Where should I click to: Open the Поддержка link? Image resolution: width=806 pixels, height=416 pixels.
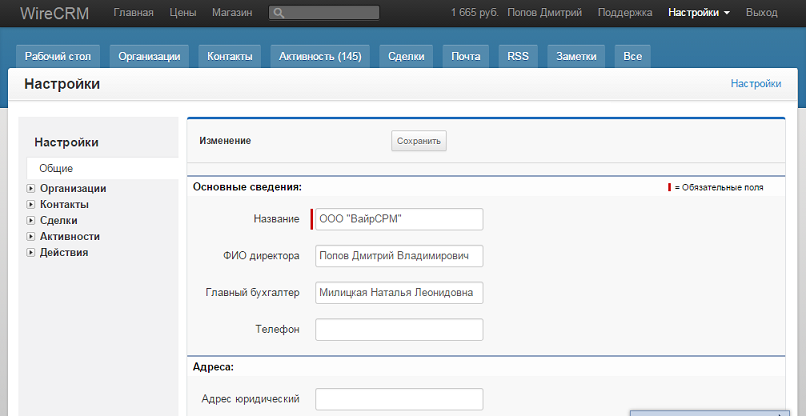pyautogui.click(x=625, y=13)
